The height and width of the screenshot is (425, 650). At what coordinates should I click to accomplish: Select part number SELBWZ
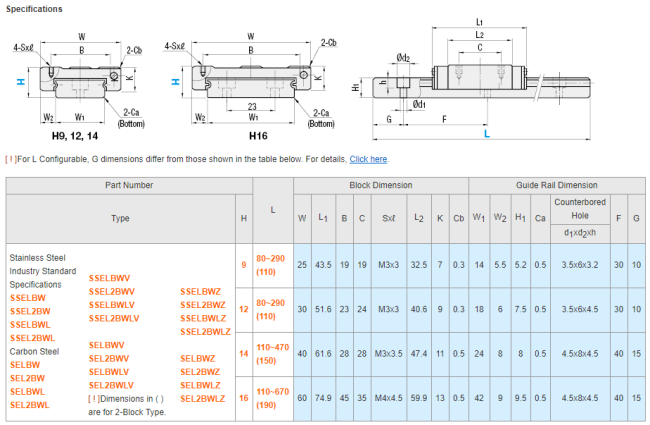click(197, 358)
